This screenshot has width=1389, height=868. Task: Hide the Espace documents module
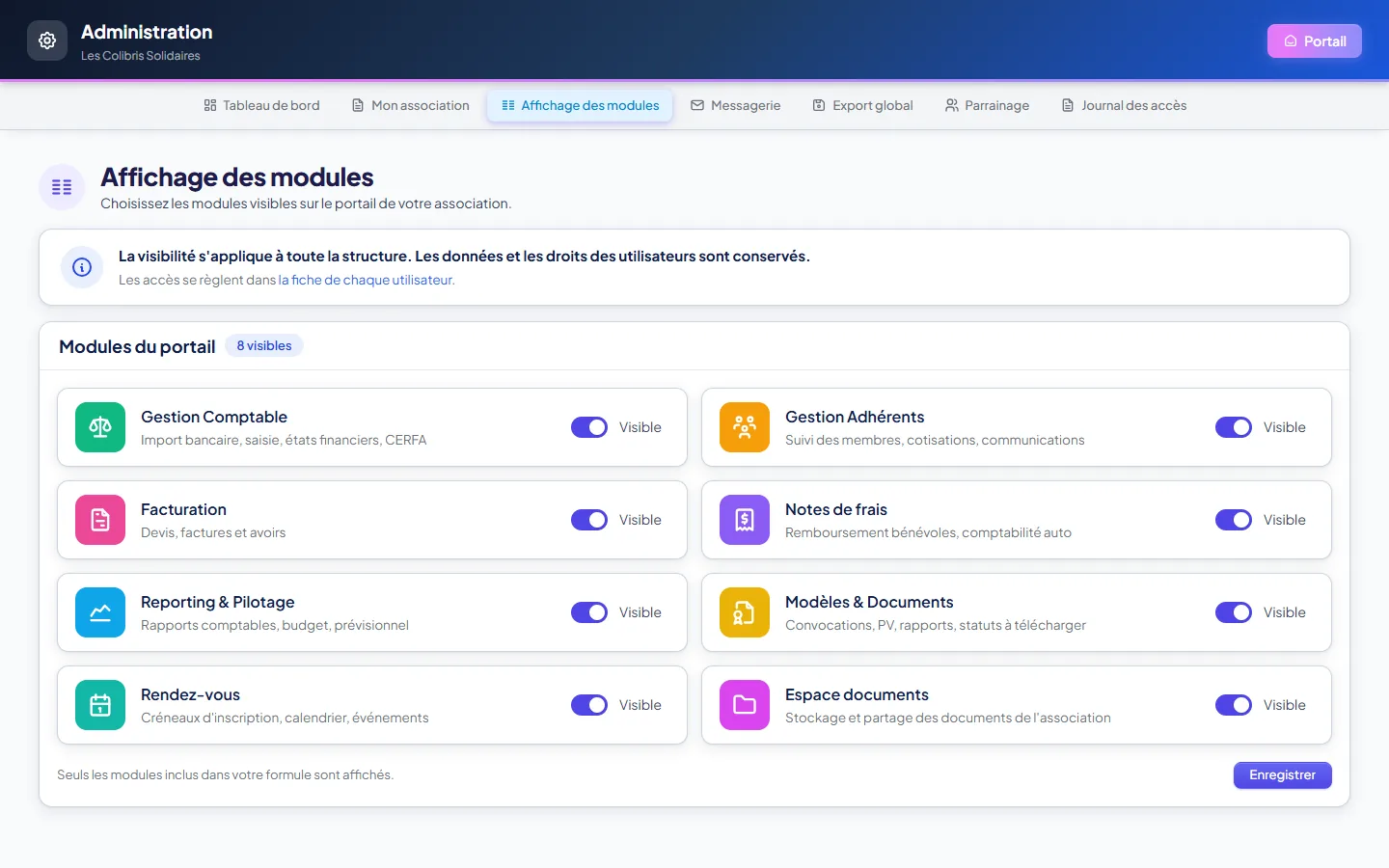[x=1234, y=705]
